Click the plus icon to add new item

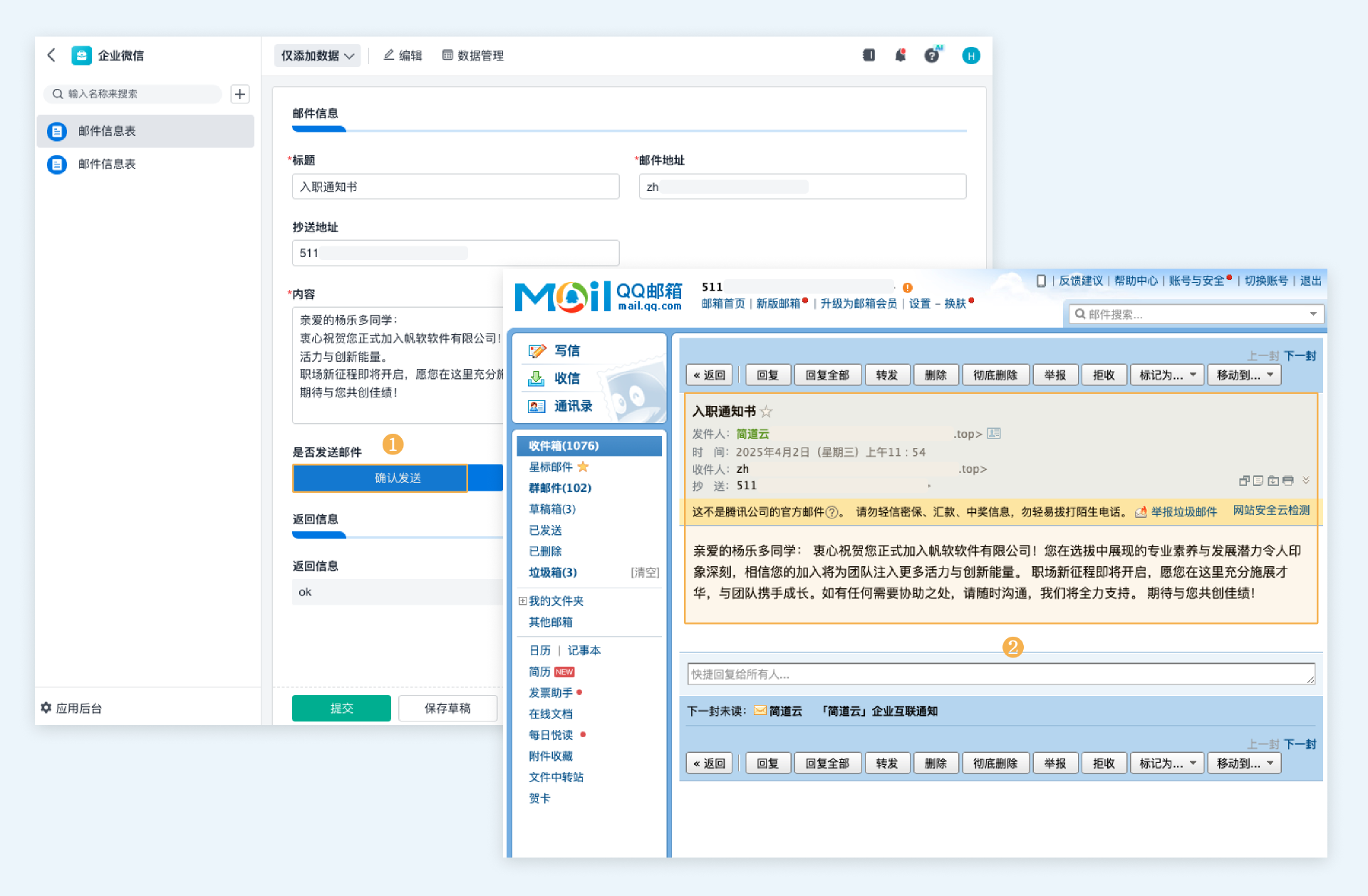click(x=240, y=94)
